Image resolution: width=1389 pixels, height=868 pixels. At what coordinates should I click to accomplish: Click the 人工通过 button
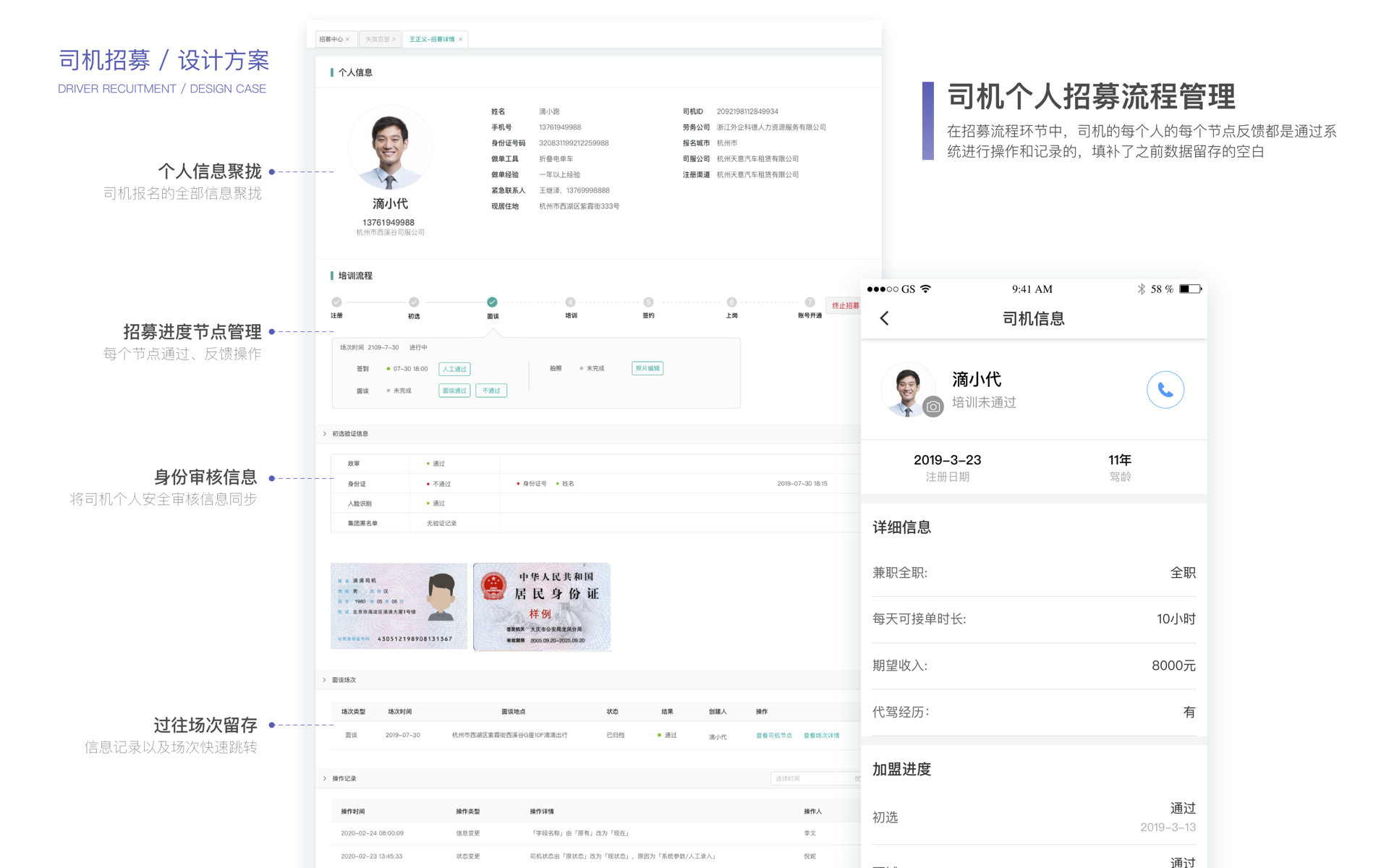(x=454, y=369)
